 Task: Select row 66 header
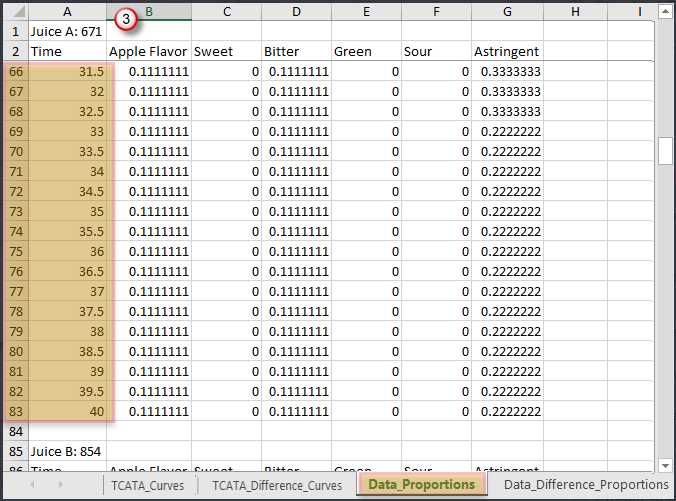click(x=16, y=72)
